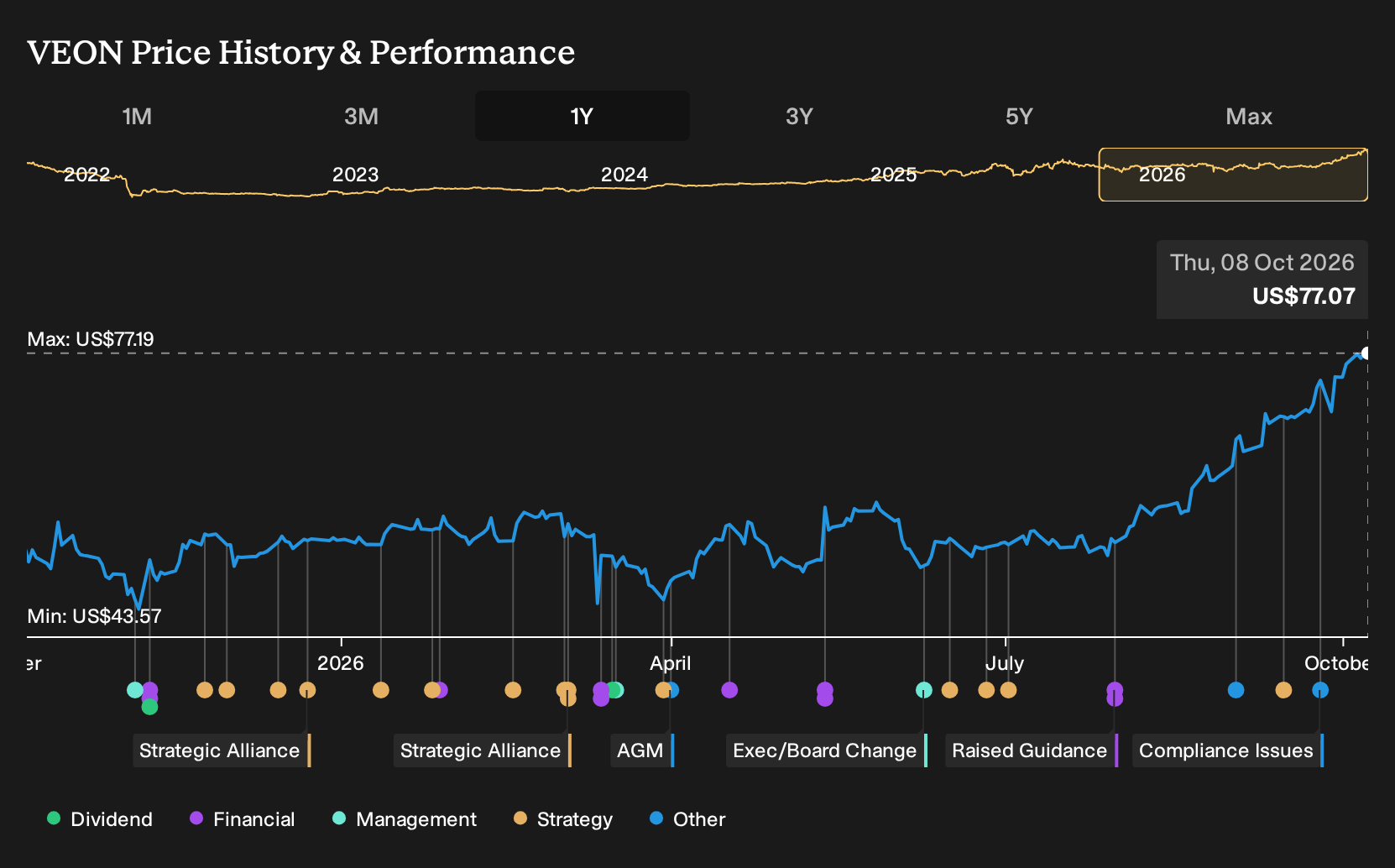Image resolution: width=1395 pixels, height=868 pixels.
Task: Open the Strategic Alliance label beside the AGM label
Action: (483, 750)
